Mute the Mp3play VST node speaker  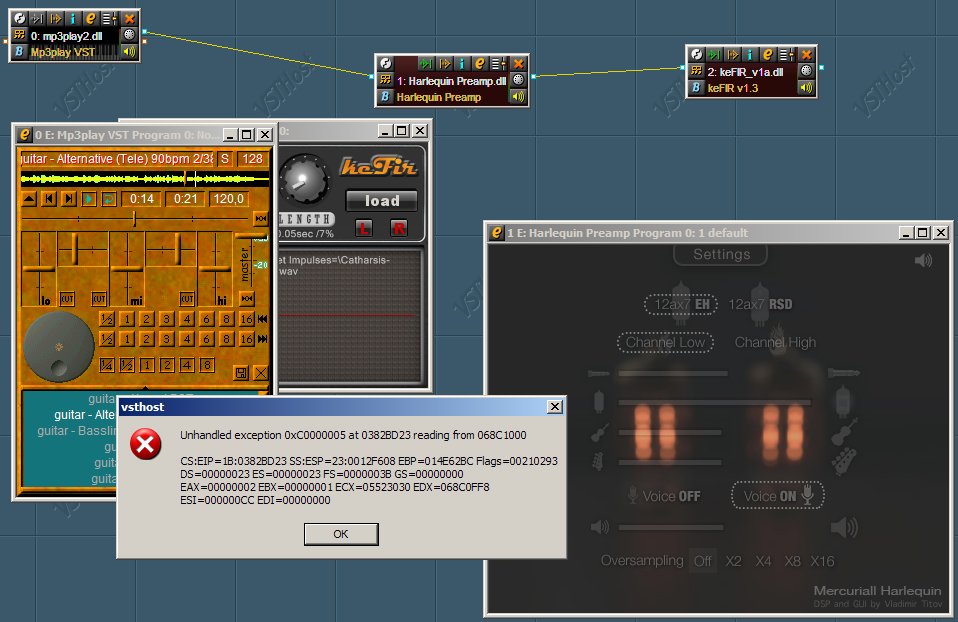(x=129, y=51)
